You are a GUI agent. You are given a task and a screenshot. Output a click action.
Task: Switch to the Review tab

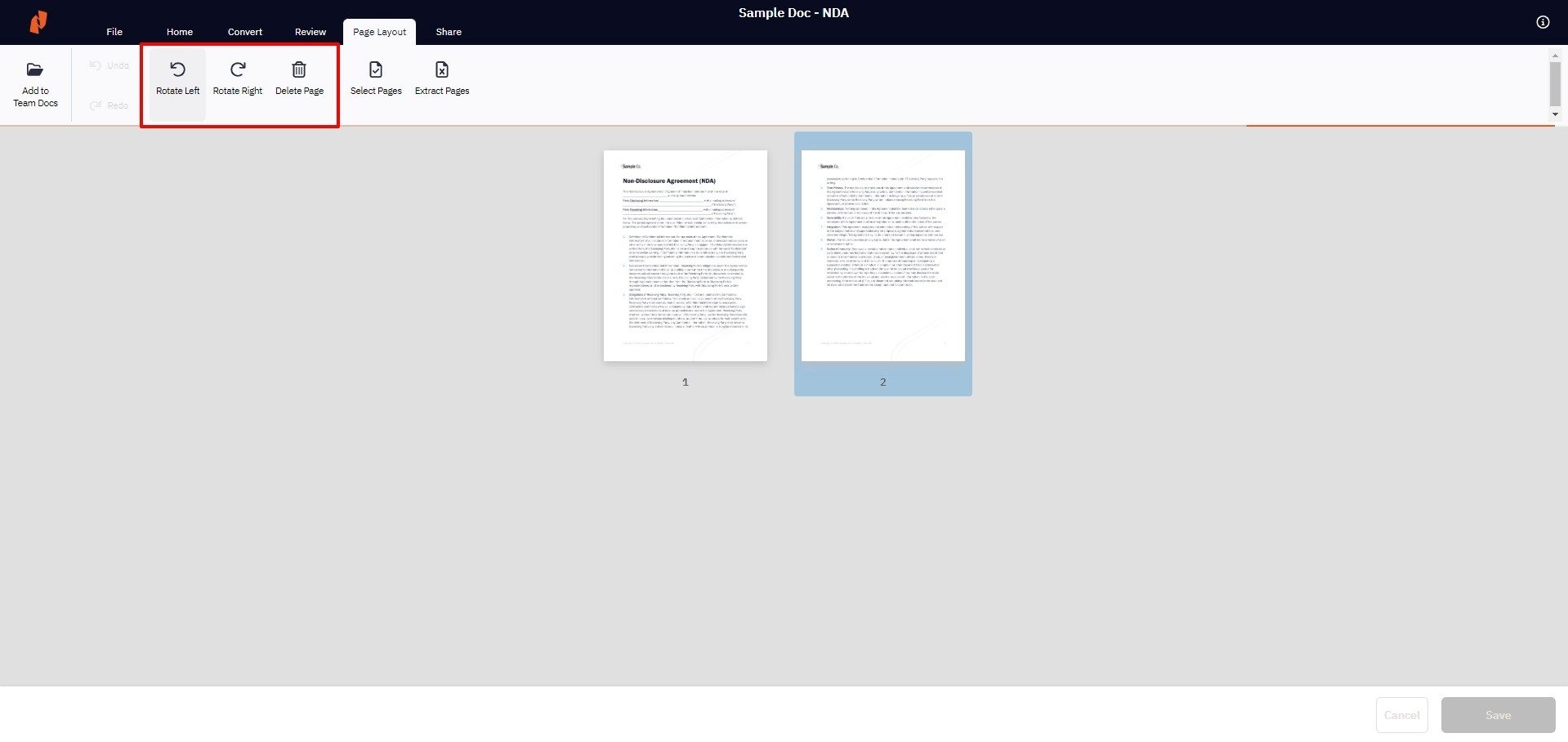point(310,31)
